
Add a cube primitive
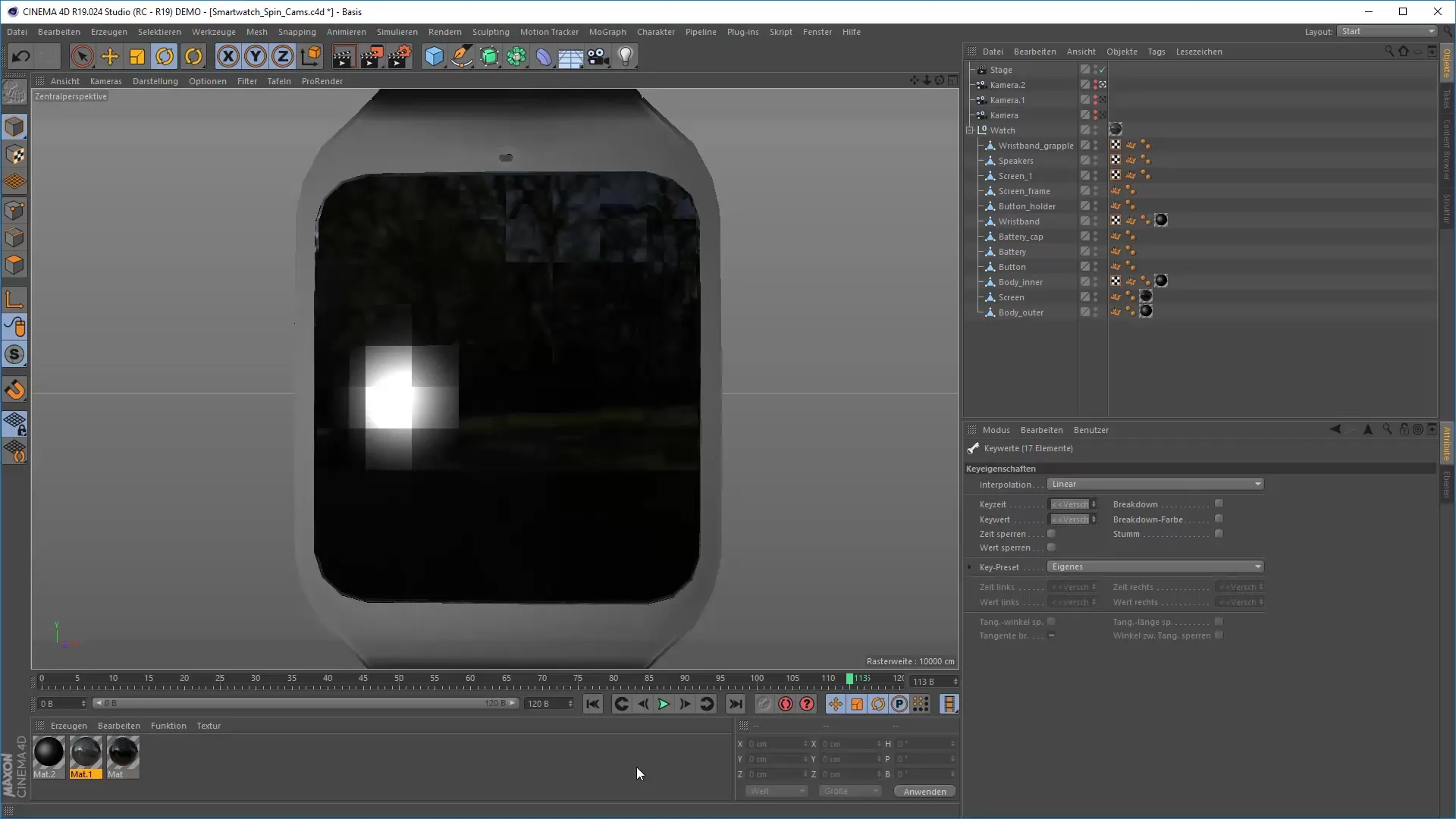tap(434, 56)
